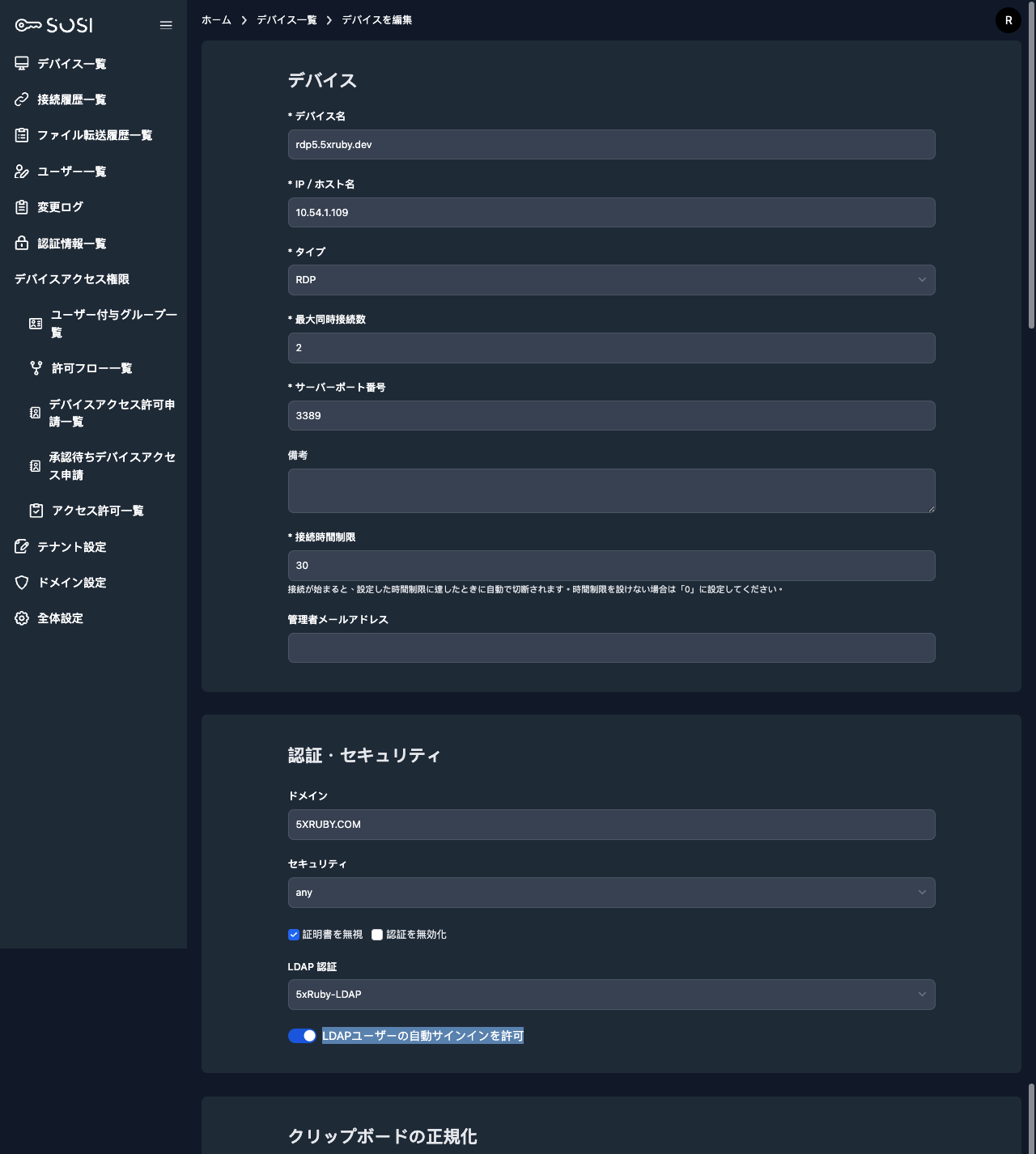Click the SUSI key logo icon
Viewport: 1036px width, 1154px height.
coord(28,25)
